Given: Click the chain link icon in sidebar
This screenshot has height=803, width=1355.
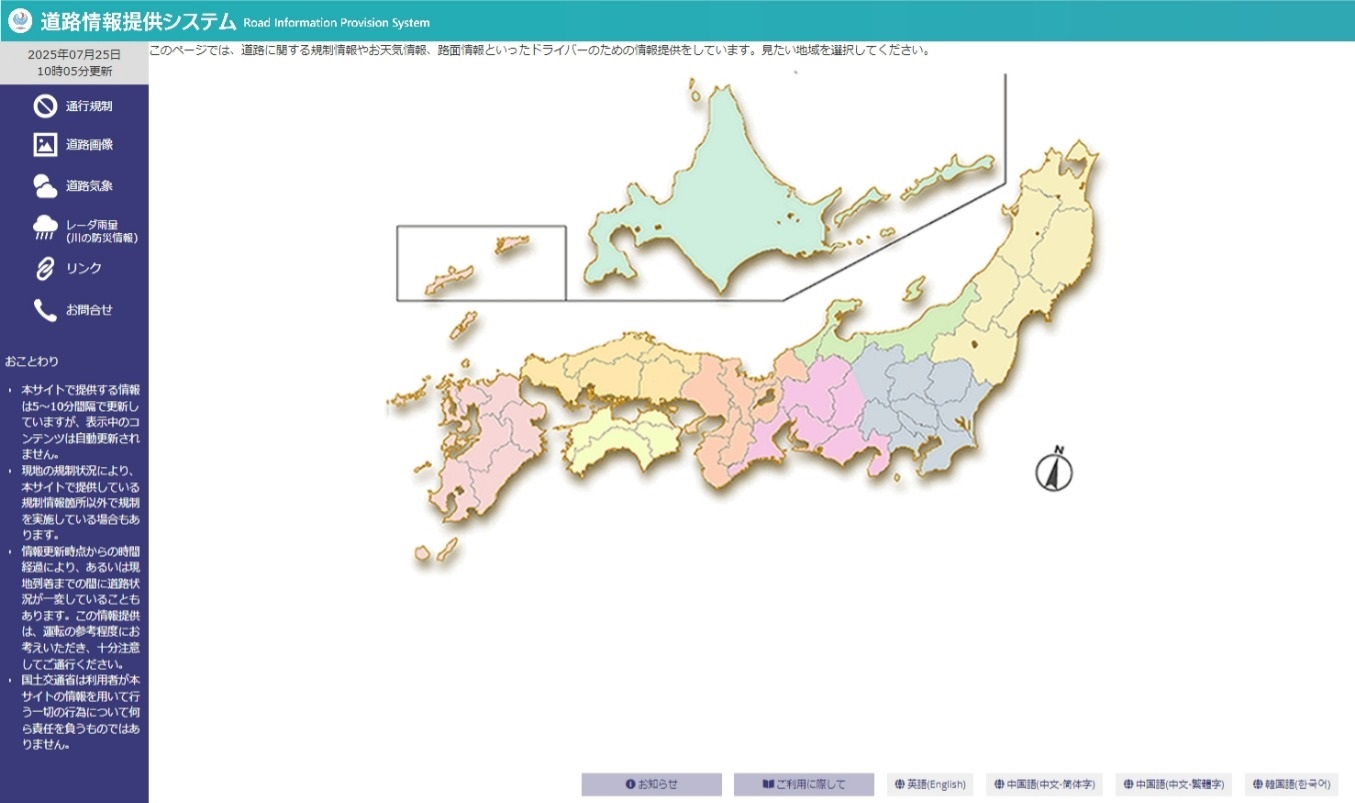Looking at the screenshot, I should click(x=45, y=268).
